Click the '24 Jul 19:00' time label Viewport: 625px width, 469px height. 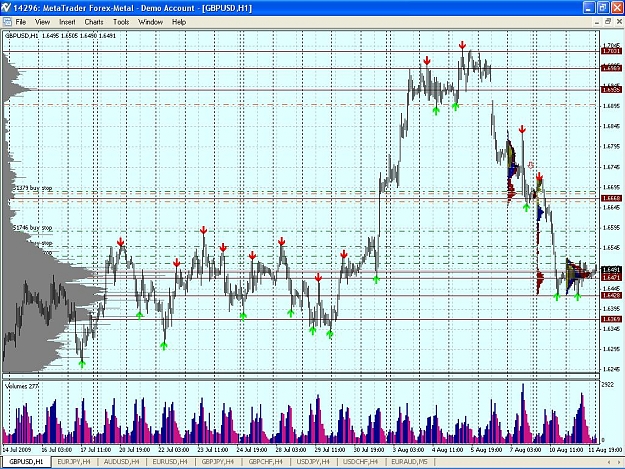(252, 449)
